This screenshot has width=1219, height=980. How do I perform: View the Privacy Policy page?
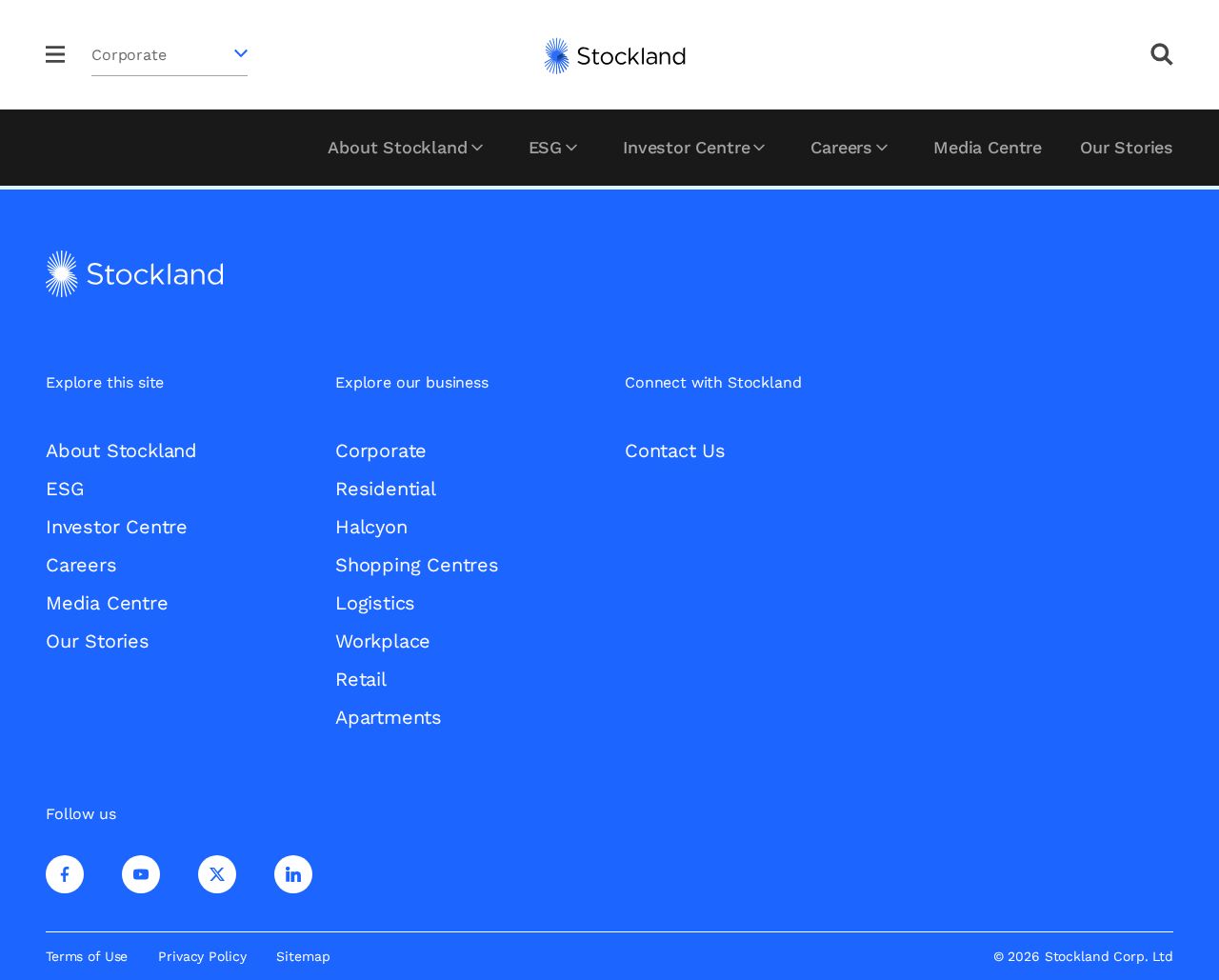(x=202, y=956)
